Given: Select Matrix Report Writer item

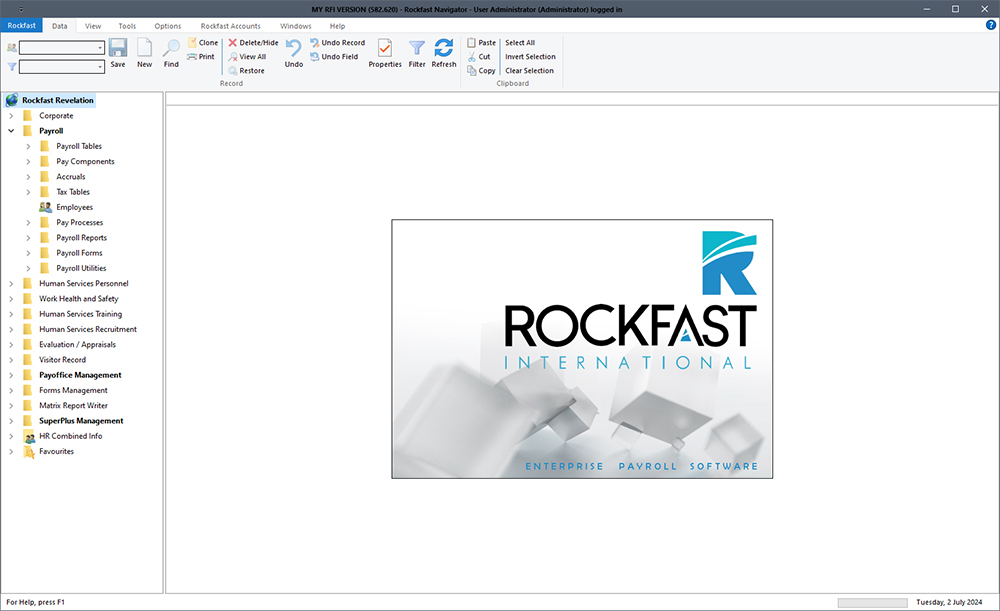Looking at the screenshot, I should point(73,406).
